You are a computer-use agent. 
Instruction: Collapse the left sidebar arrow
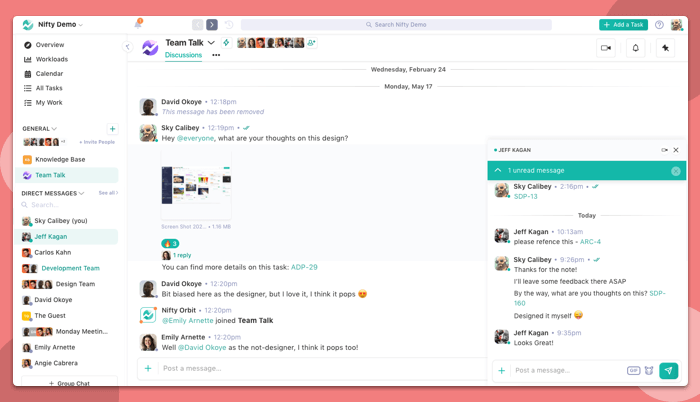(128, 46)
